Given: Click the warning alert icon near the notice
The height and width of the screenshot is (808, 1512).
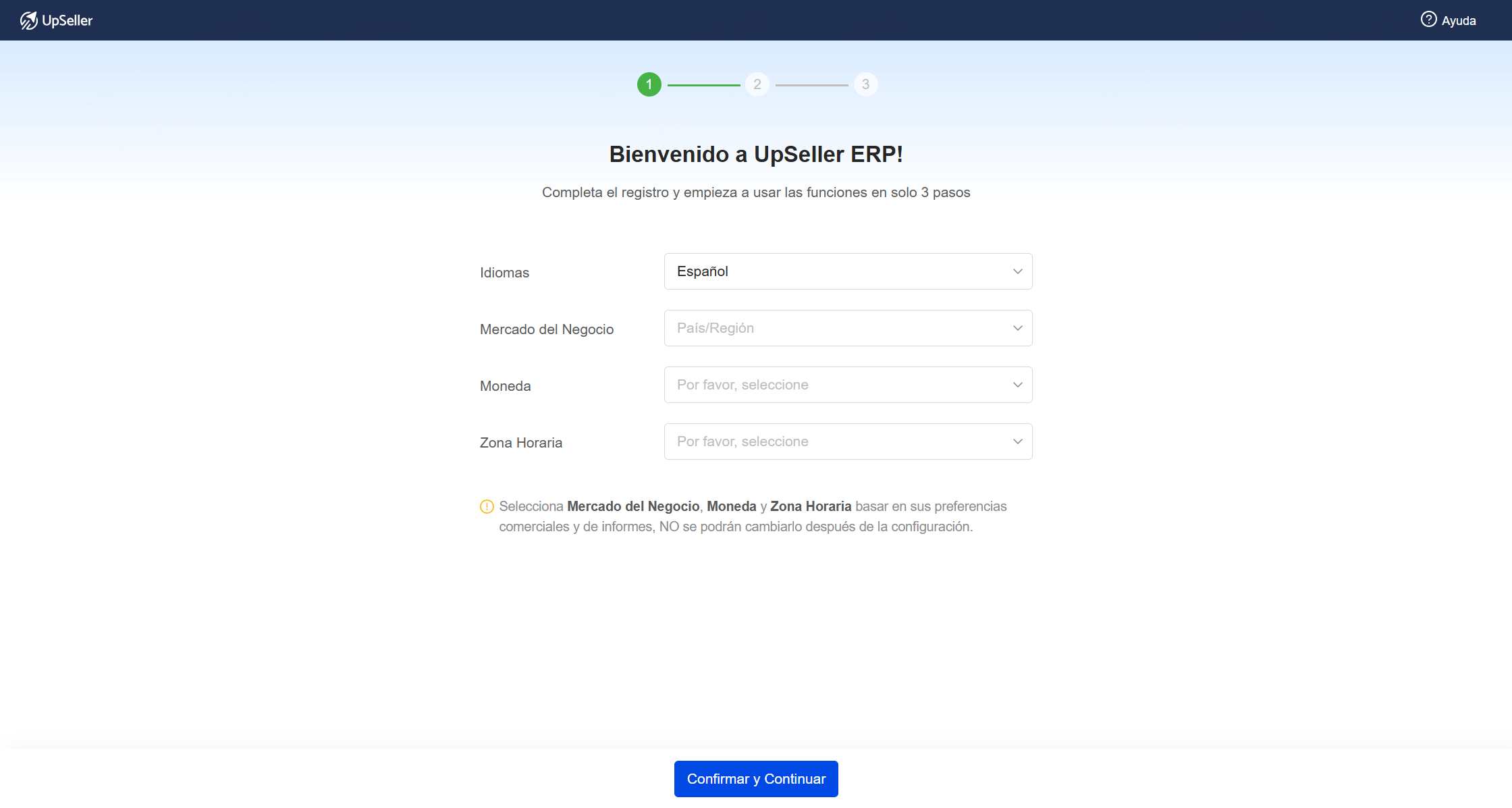Looking at the screenshot, I should point(487,506).
